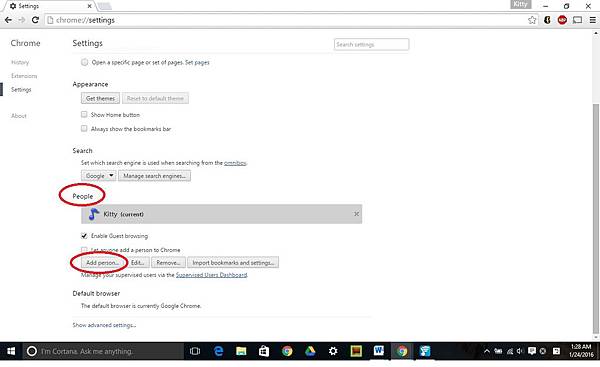Open the yellow framed app on the taskbar

click(x=356, y=351)
